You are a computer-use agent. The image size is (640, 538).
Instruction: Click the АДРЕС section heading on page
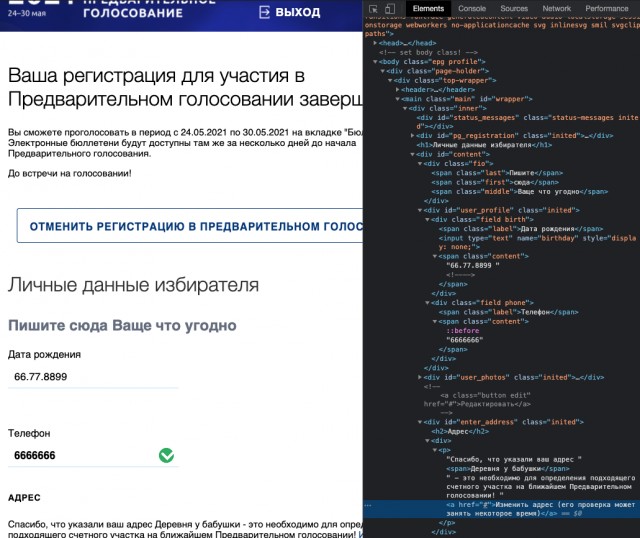pyautogui.click(x=24, y=498)
